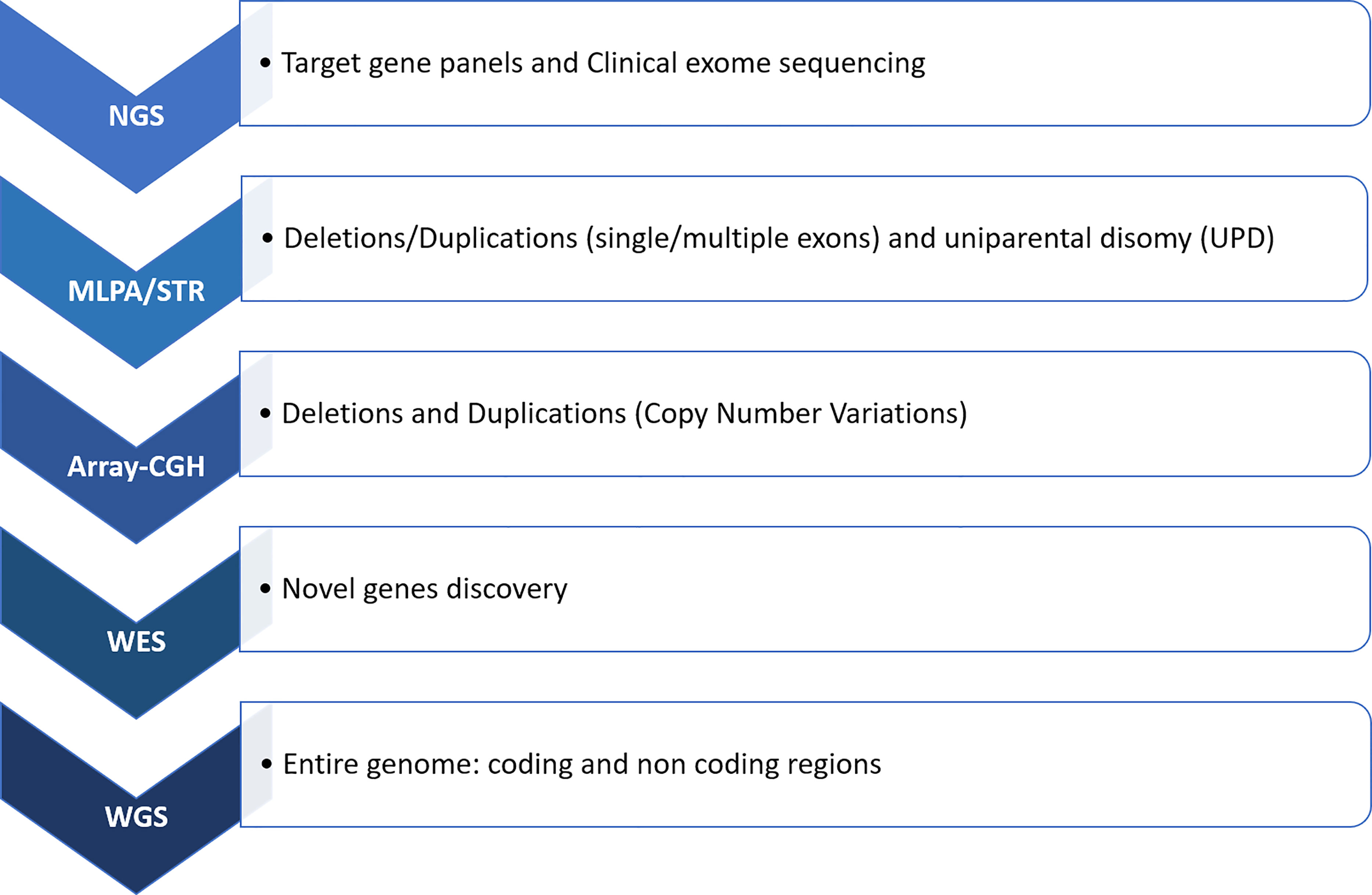1372x895 pixels.
Task: Click the word UPD in parentheses
Action: tap(1237, 239)
